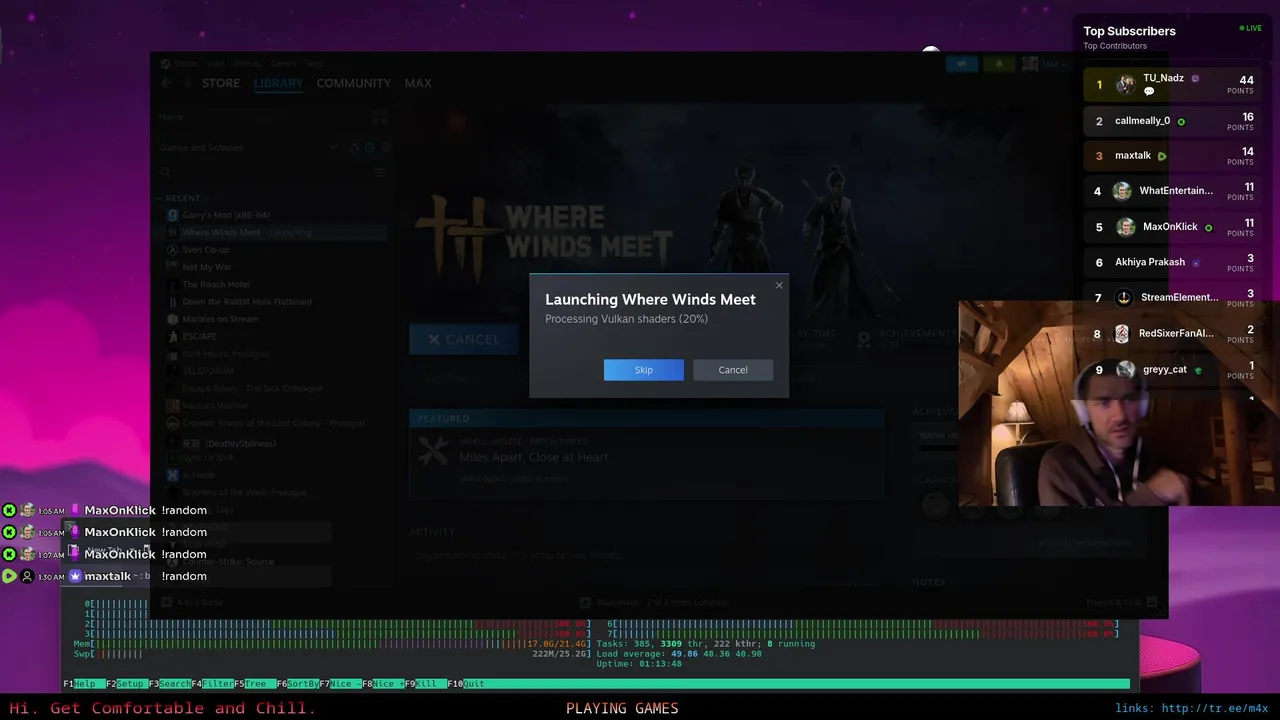This screenshot has height=720, width=1280.
Task: Open the Games menu in Steam
Action: (283, 64)
